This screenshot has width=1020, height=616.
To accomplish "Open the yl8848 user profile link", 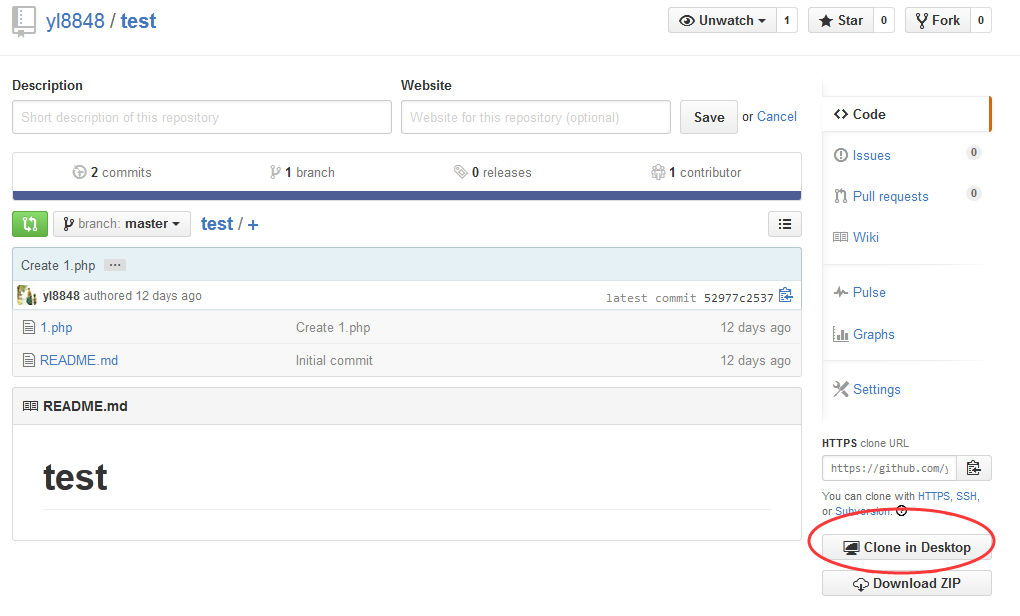I will (75, 21).
